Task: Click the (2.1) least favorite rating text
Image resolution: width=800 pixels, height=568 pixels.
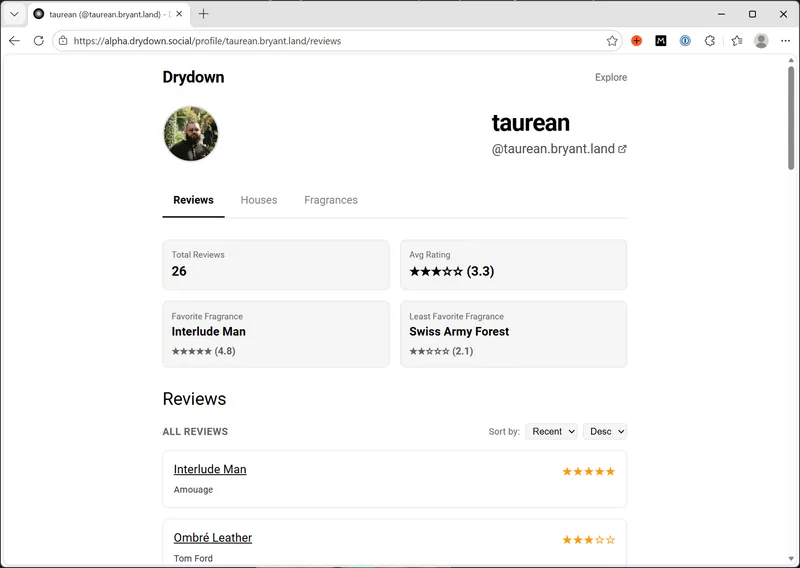Action: (x=463, y=351)
